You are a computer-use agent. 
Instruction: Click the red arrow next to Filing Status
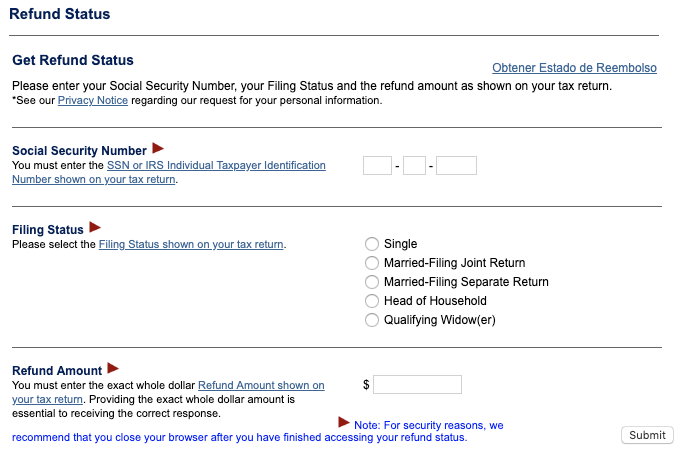tap(95, 227)
